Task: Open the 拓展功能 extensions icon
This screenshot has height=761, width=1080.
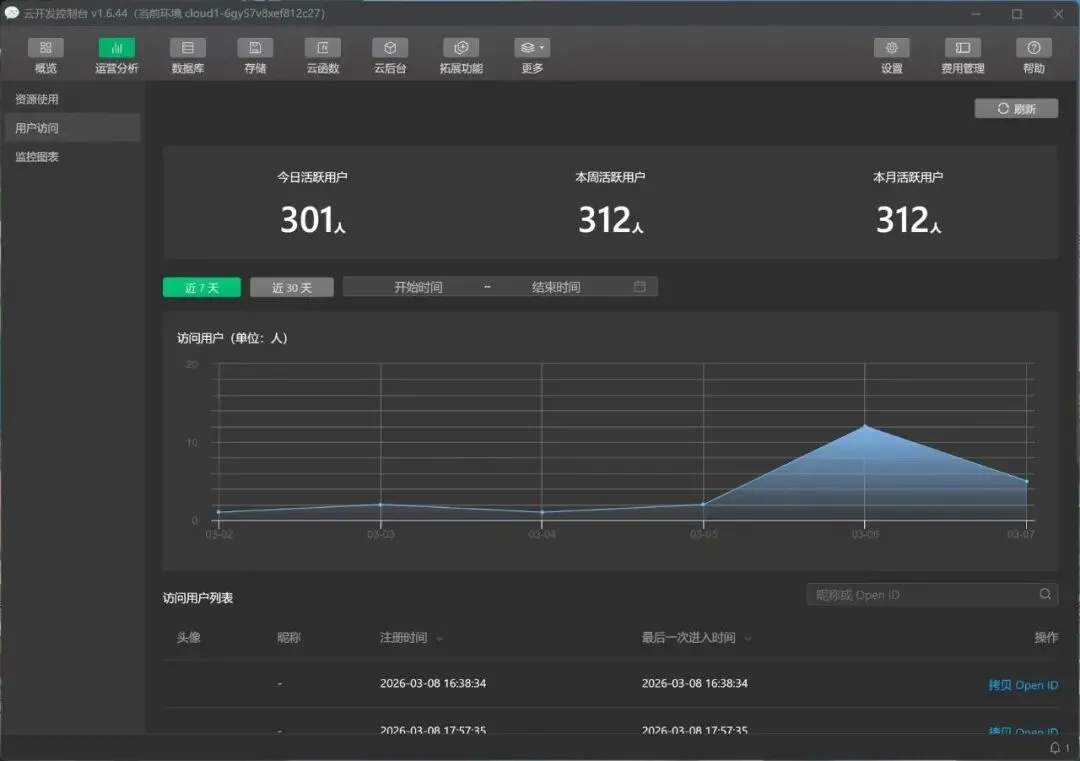Action: [461, 48]
